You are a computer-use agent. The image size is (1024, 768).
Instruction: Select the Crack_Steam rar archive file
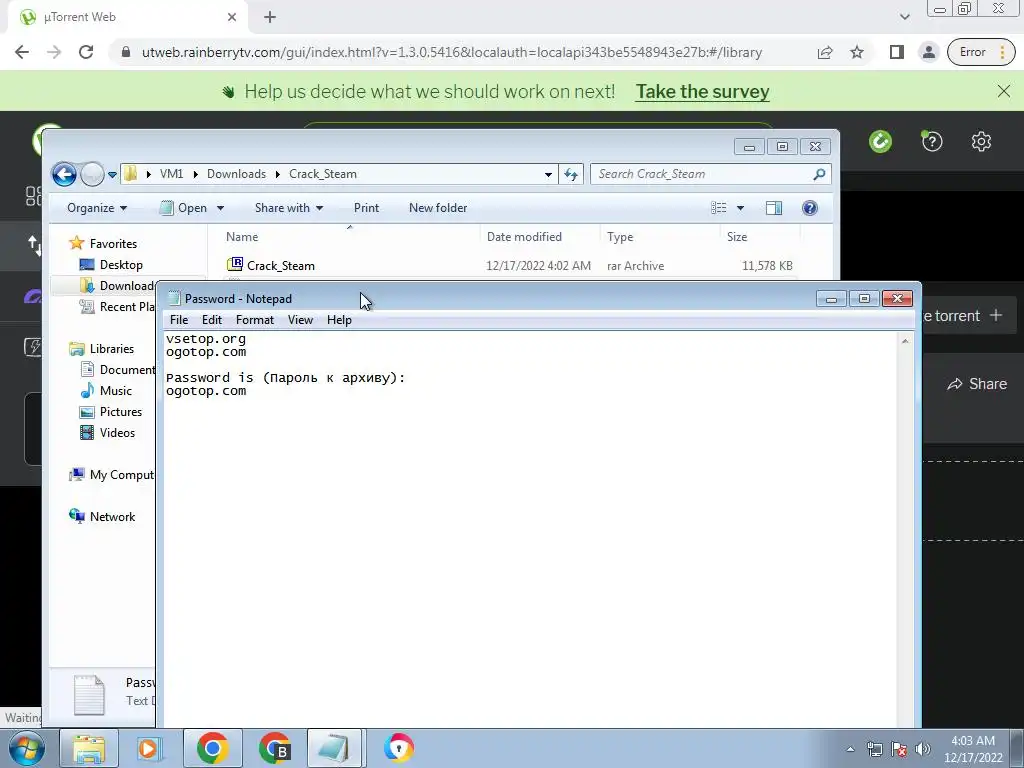(509, 265)
